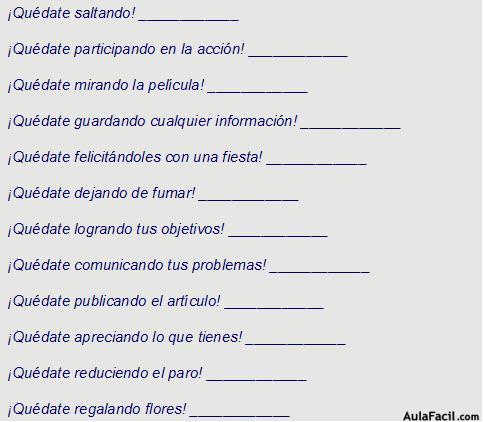Click the blank after "guardando cualquier información!"
The height and width of the screenshot is (422, 483).
pyautogui.click(x=350, y=125)
